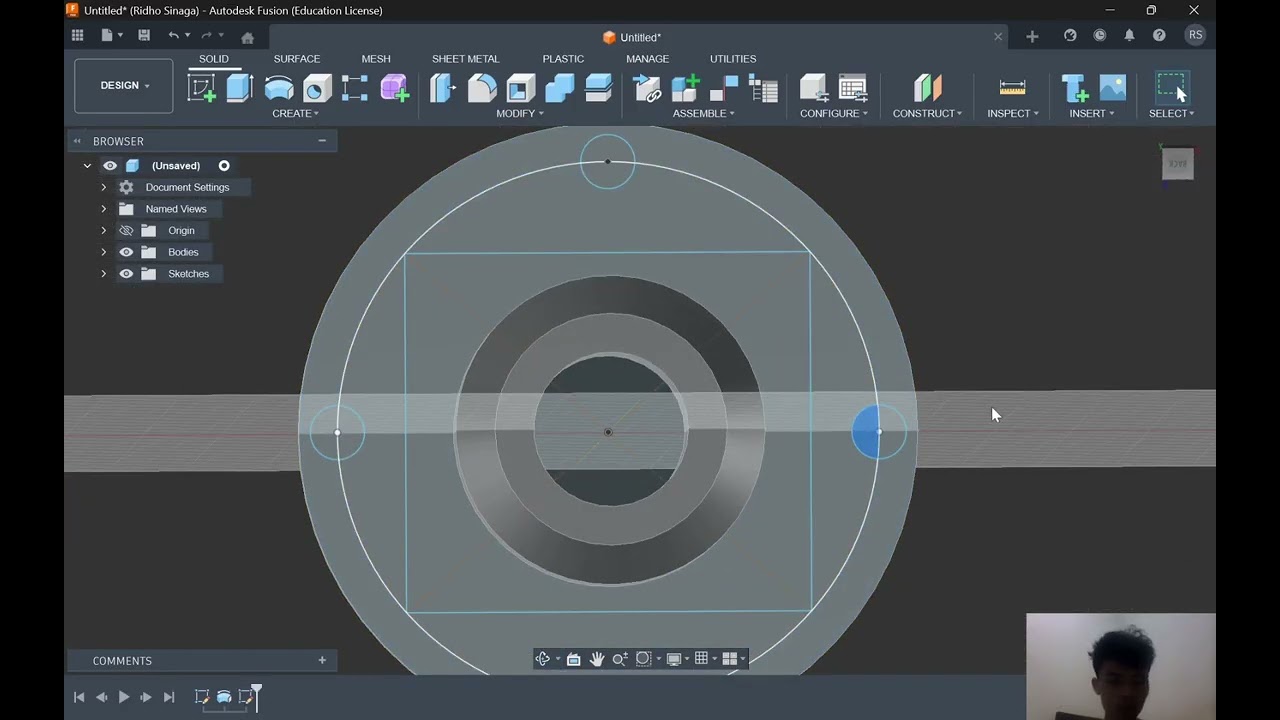Viewport: 1280px width, 720px height.
Task: Open the Help question mark
Action: coord(1159,35)
